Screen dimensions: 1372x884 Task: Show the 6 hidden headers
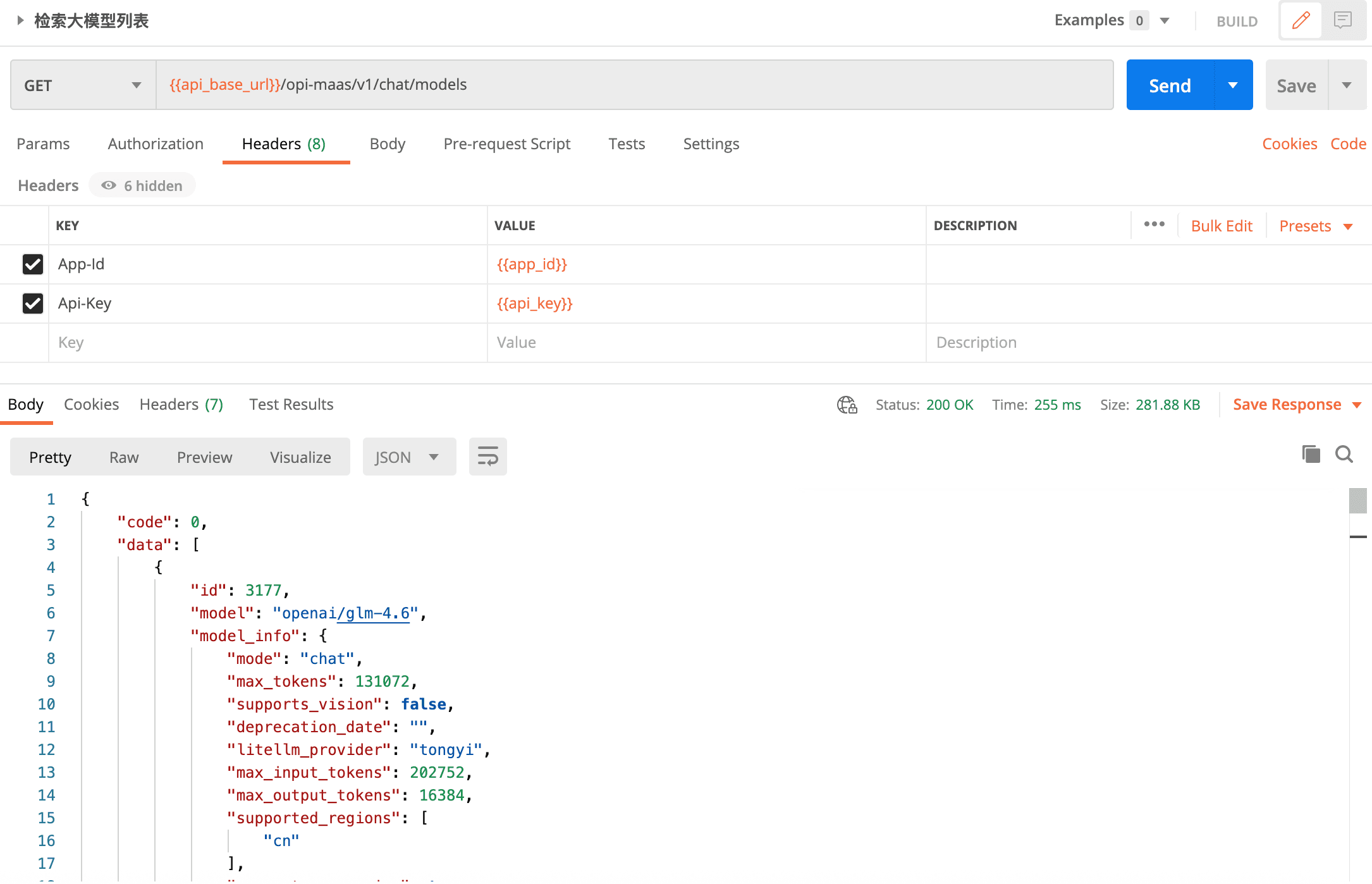(x=142, y=185)
